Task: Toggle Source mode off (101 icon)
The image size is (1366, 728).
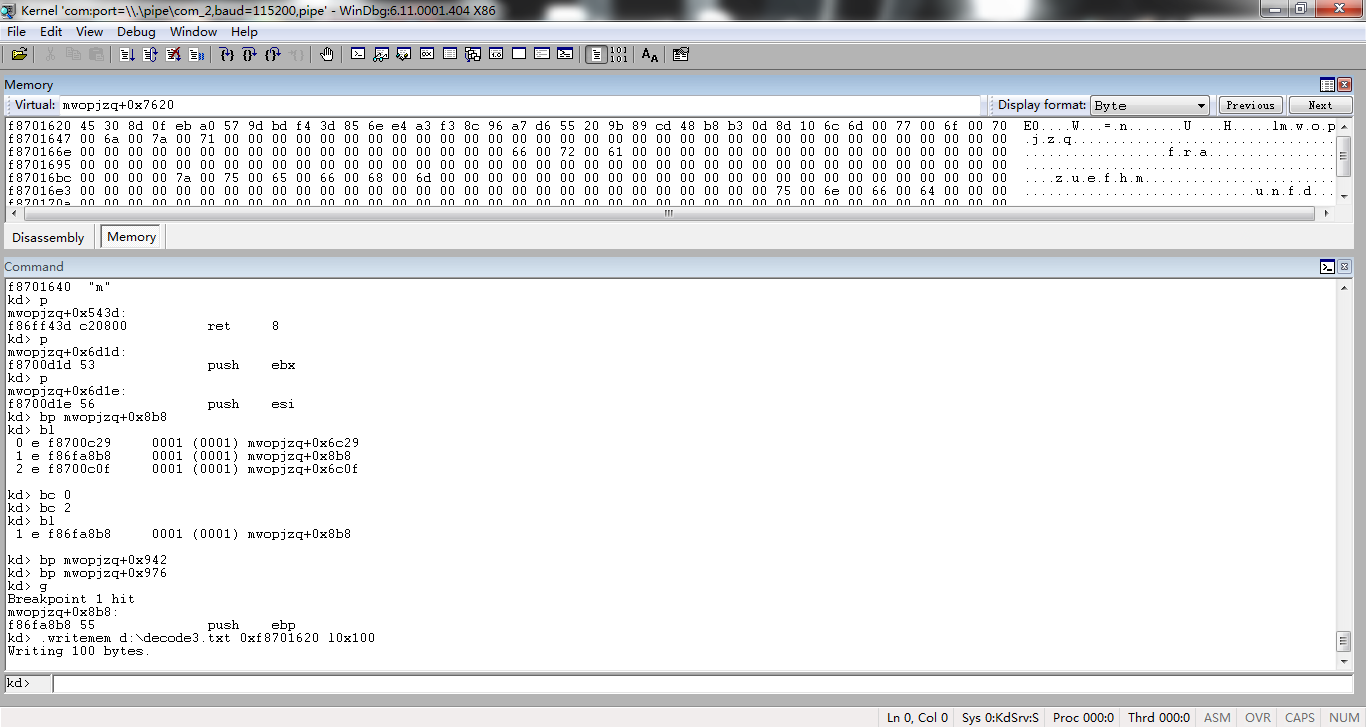Action: (619, 54)
